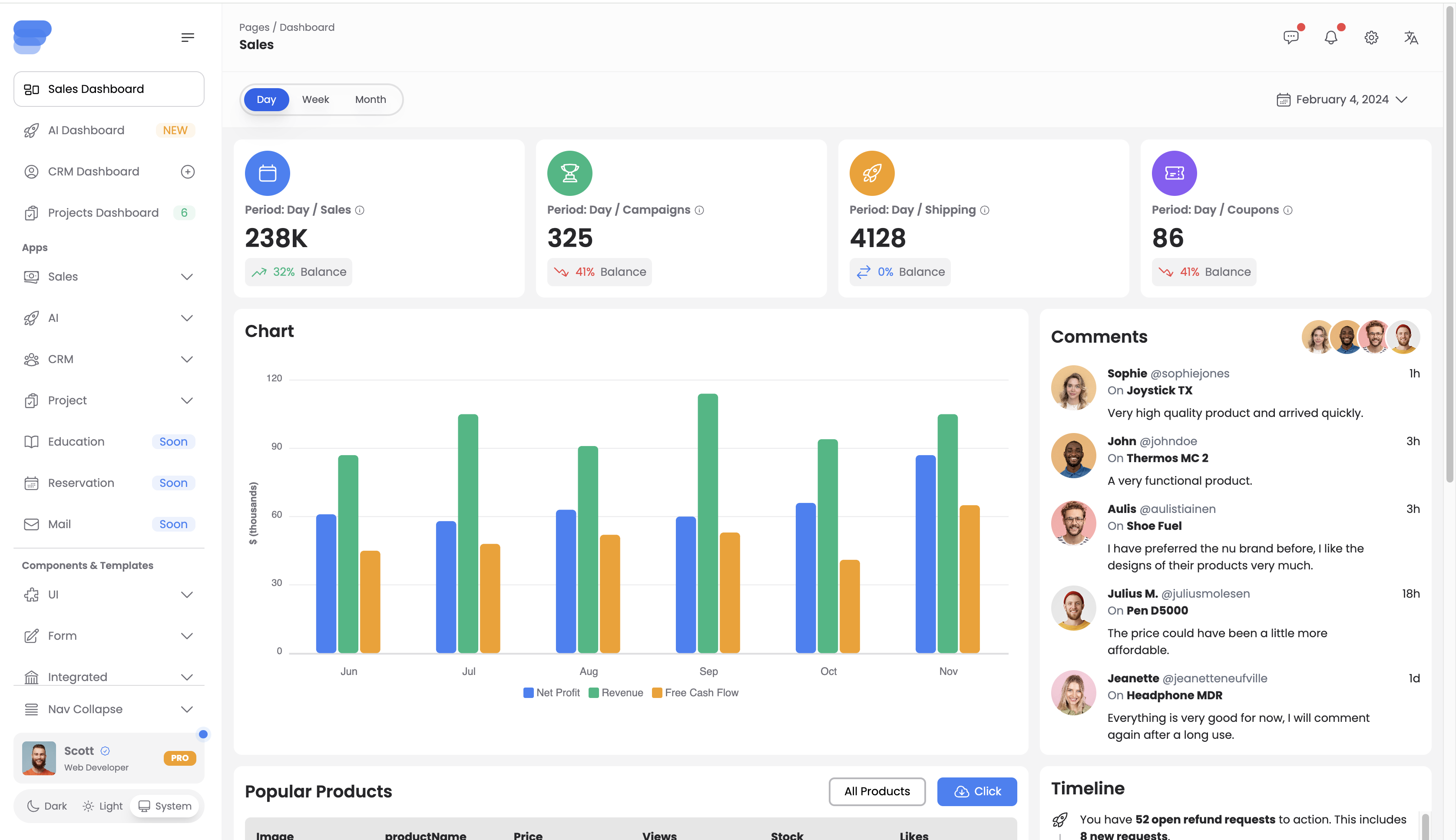
Task: Click the blue Click button
Action: 976,791
